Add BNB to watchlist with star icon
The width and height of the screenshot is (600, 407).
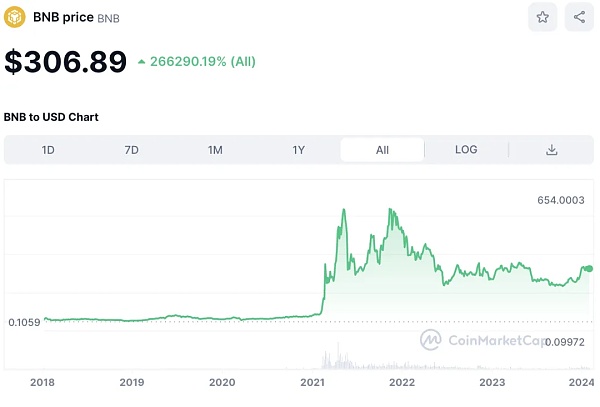(x=542, y=17)
